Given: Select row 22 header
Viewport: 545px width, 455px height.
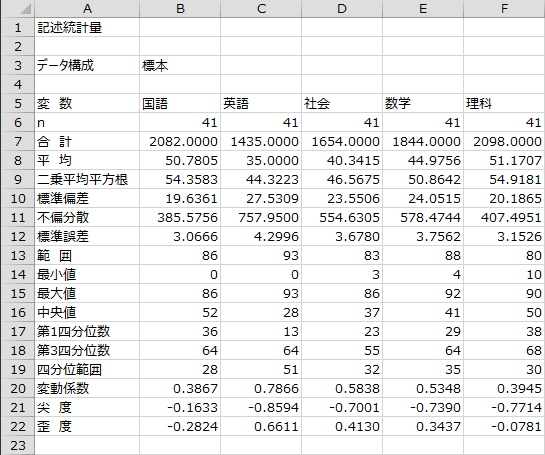Looking at the screenshot, I should [x=18, y=426].
